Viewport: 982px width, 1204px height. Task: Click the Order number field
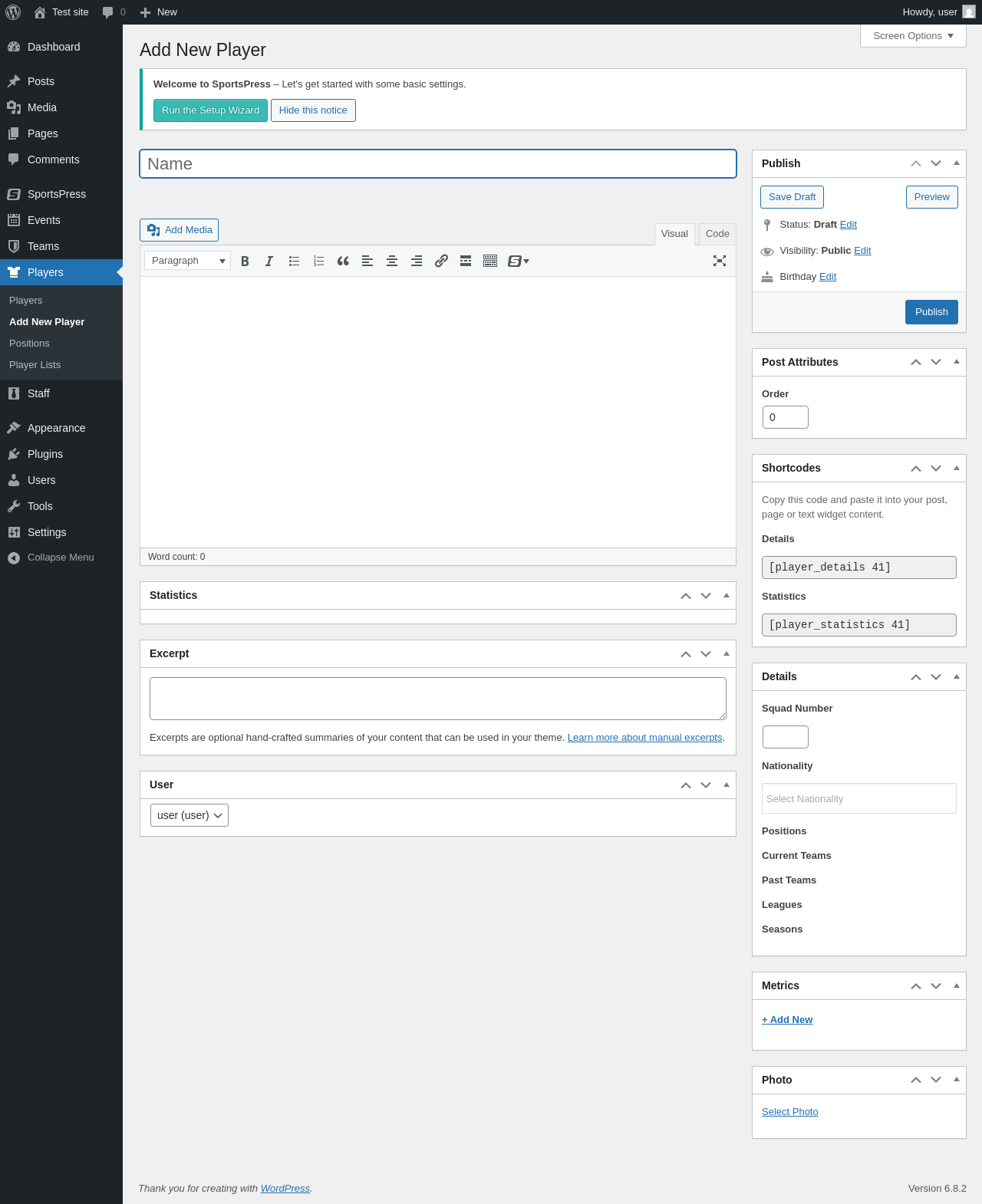coord(786,417)
